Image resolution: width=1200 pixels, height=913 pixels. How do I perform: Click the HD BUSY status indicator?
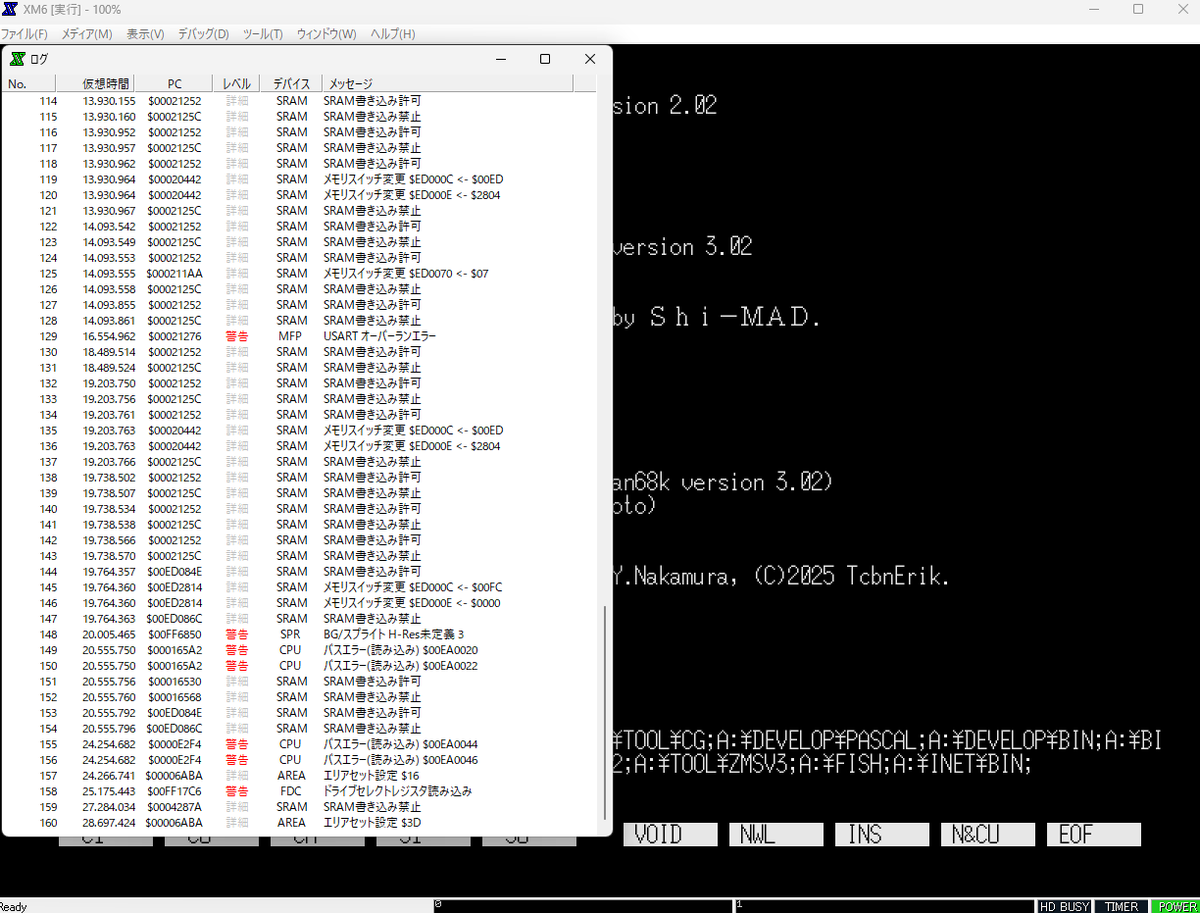click(1064, 906)
